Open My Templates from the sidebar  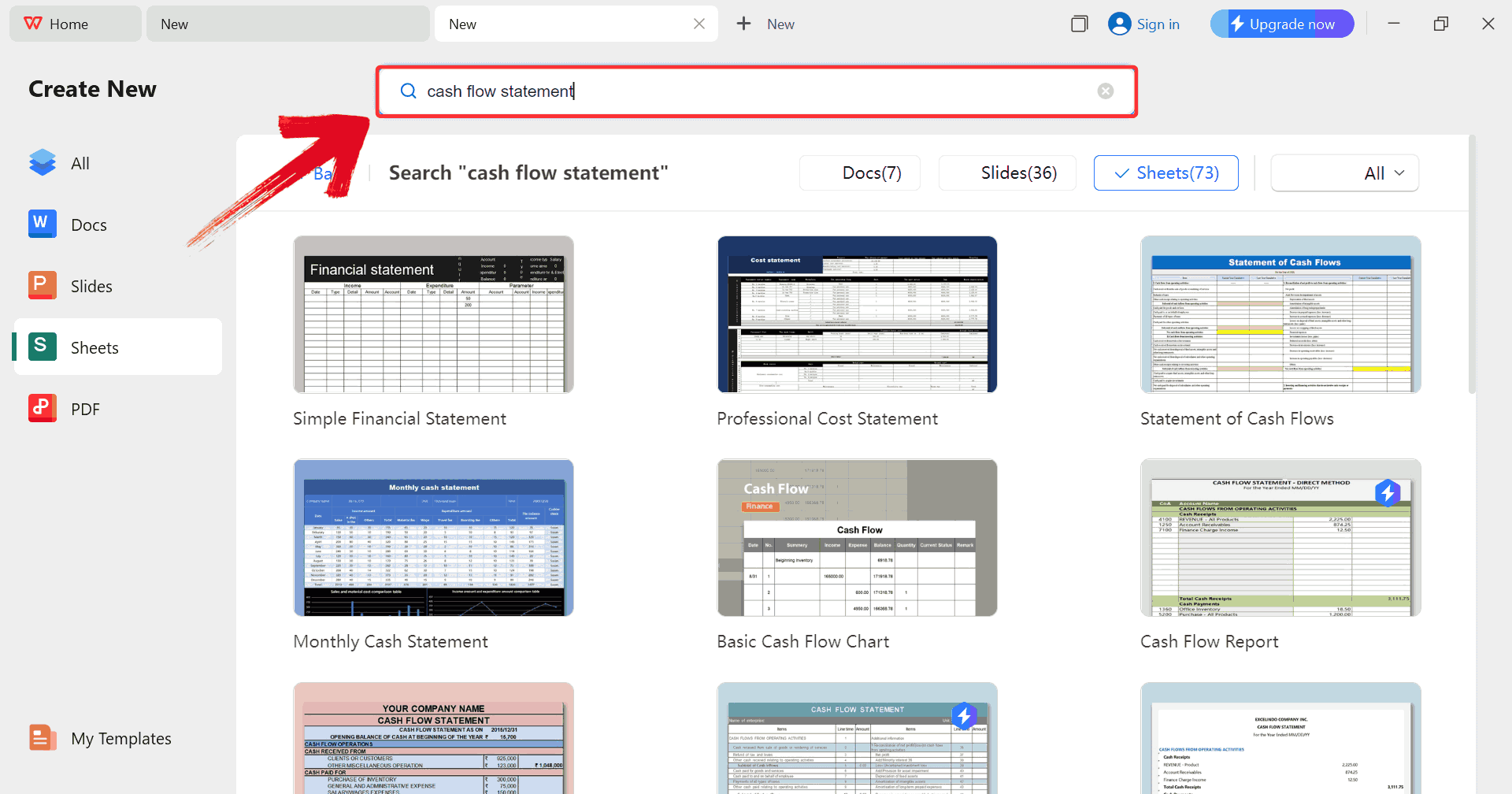coord(121,738)
